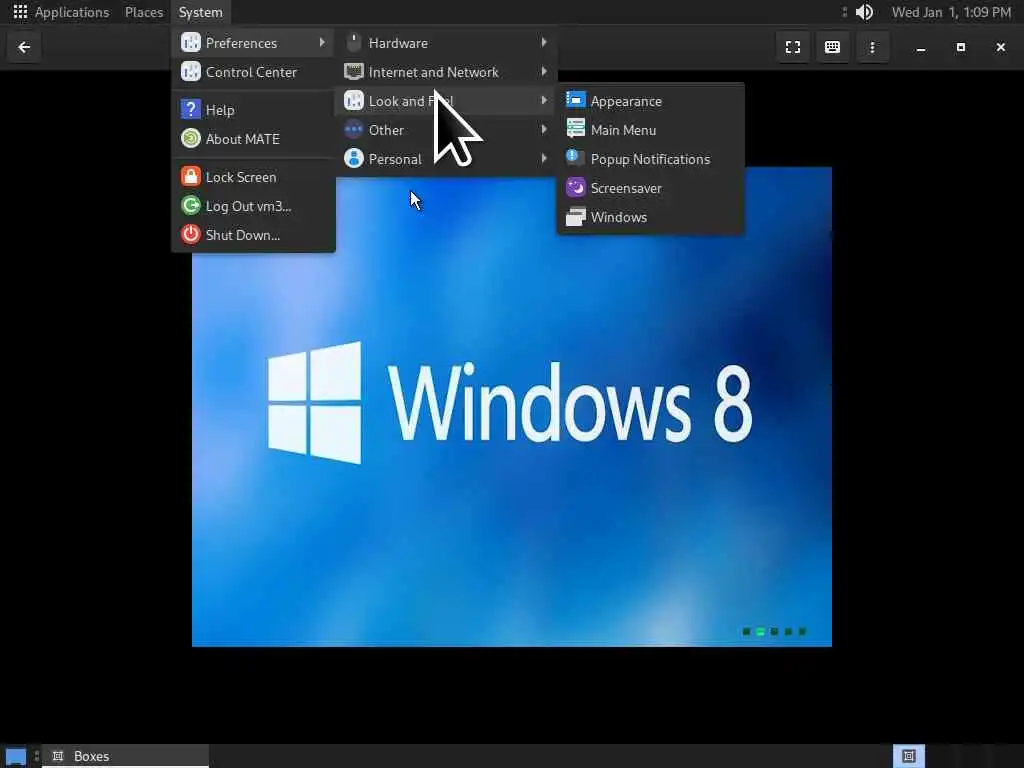This screenshot has height=768, width=1024.
Task: Click the Windows preferences icon
Action: tap(575, 216)
